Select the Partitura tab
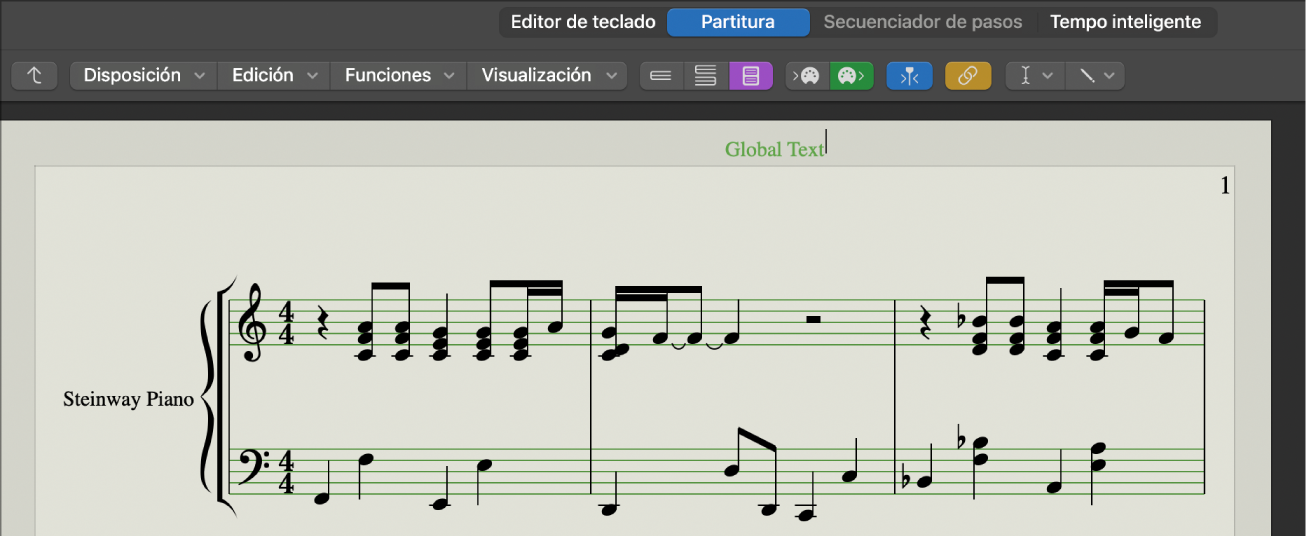This screenshot has height=540, width=1306. click(x=738, y=22)
